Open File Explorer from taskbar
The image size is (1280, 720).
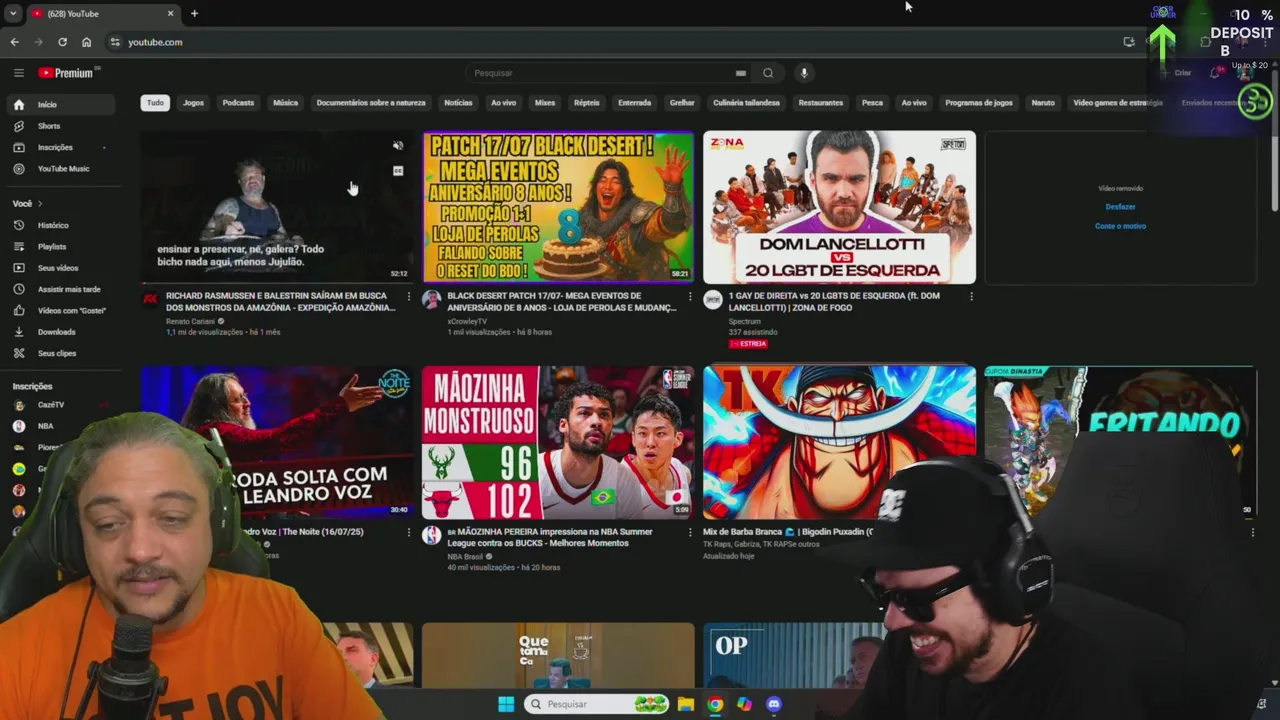point(686,704)
